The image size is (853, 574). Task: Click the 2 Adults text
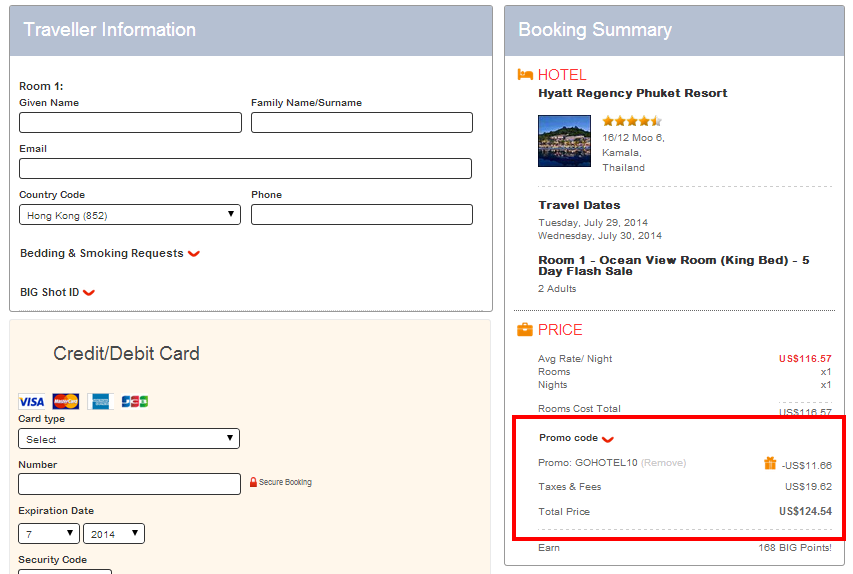[x=557, y=288]
